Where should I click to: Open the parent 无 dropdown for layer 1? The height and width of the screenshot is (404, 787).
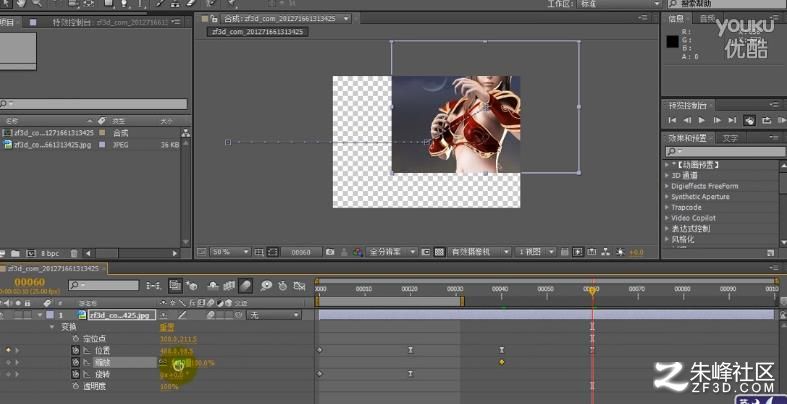pos(274,315)
